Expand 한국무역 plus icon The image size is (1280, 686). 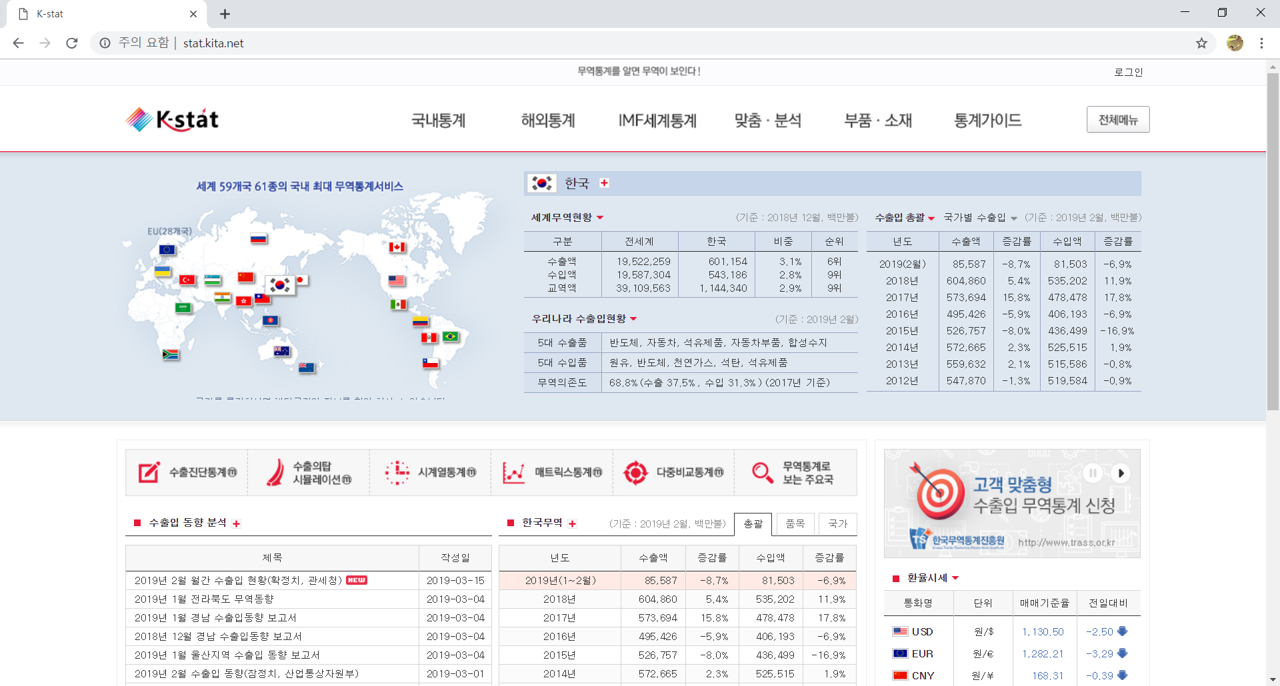[572, 523]
